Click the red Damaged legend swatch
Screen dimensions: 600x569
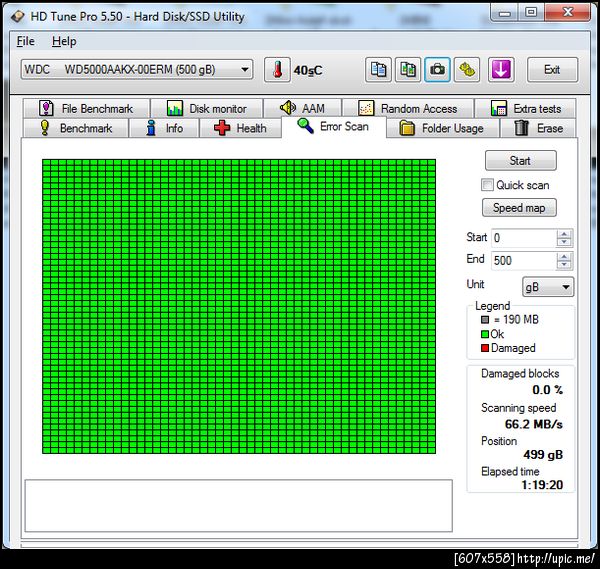coord(485,348)
